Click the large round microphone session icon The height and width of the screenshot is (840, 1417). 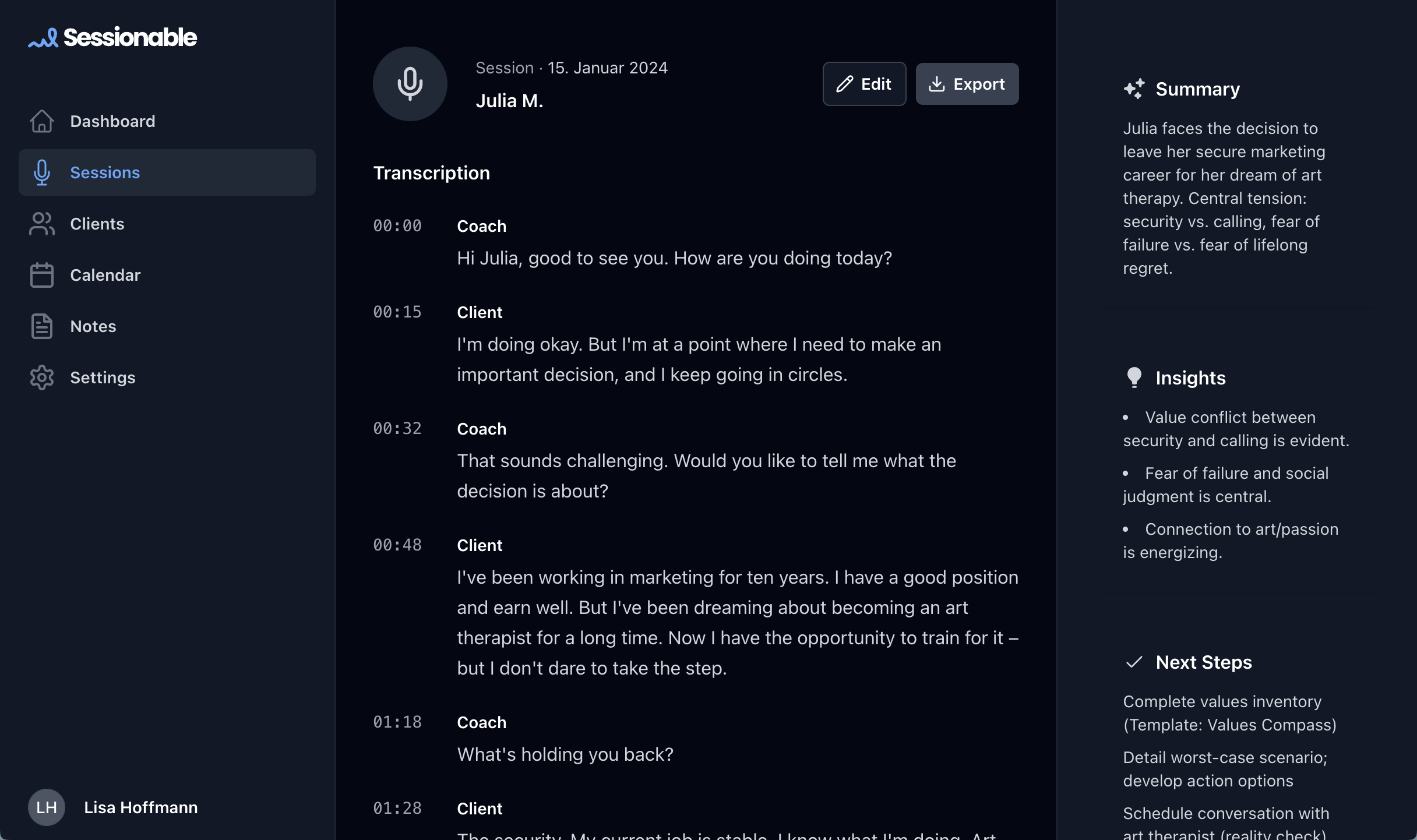(x=410, y=84)
